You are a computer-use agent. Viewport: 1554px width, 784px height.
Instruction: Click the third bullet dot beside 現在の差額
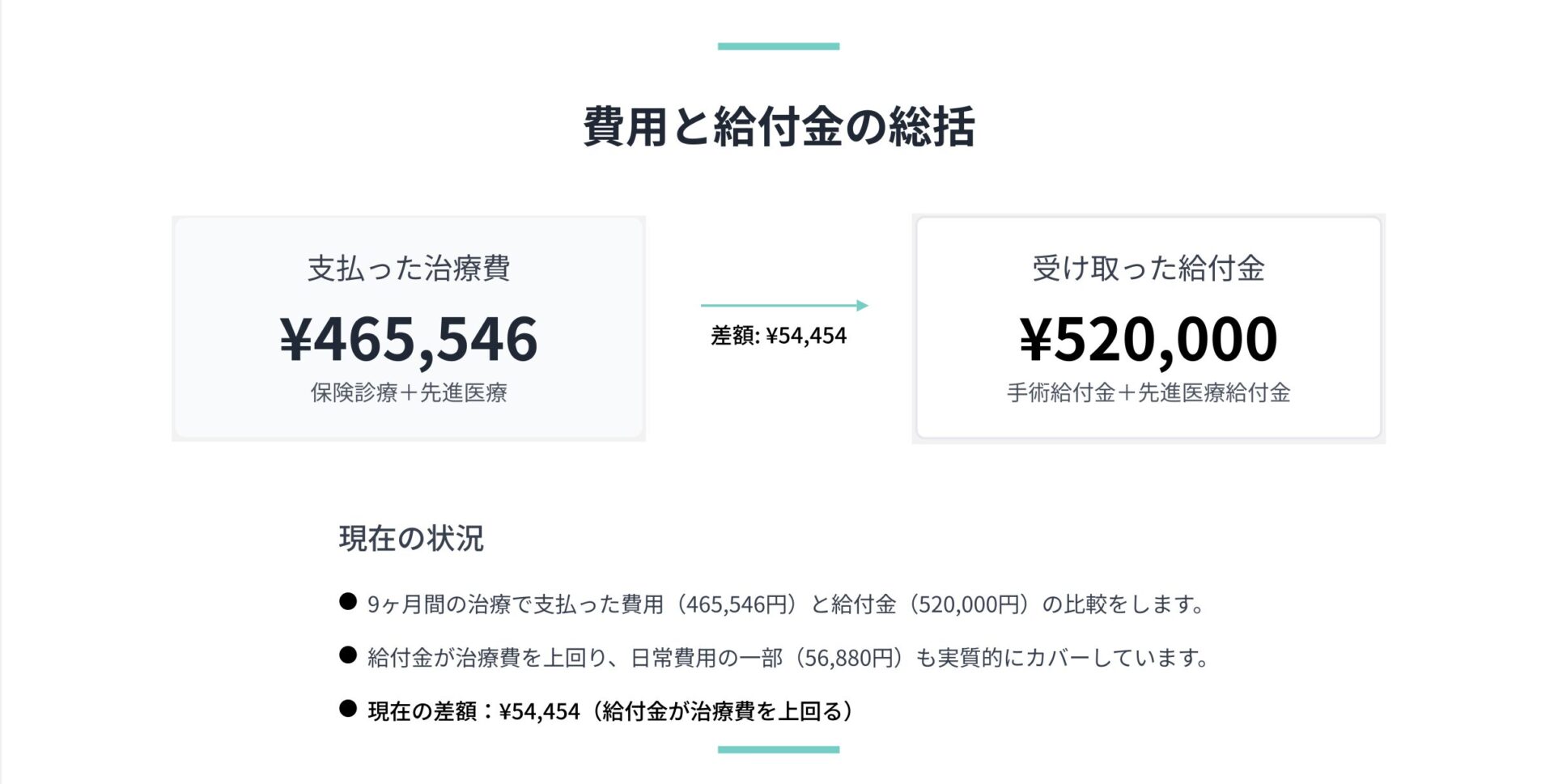[348, 709]
